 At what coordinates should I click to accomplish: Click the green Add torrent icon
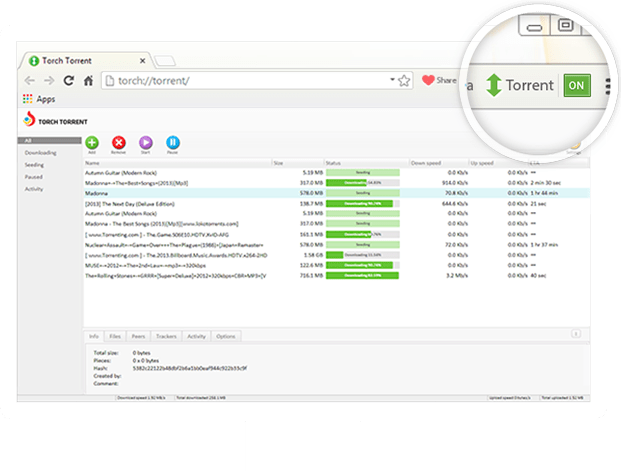pyautogui.click(x=92, y=143)
